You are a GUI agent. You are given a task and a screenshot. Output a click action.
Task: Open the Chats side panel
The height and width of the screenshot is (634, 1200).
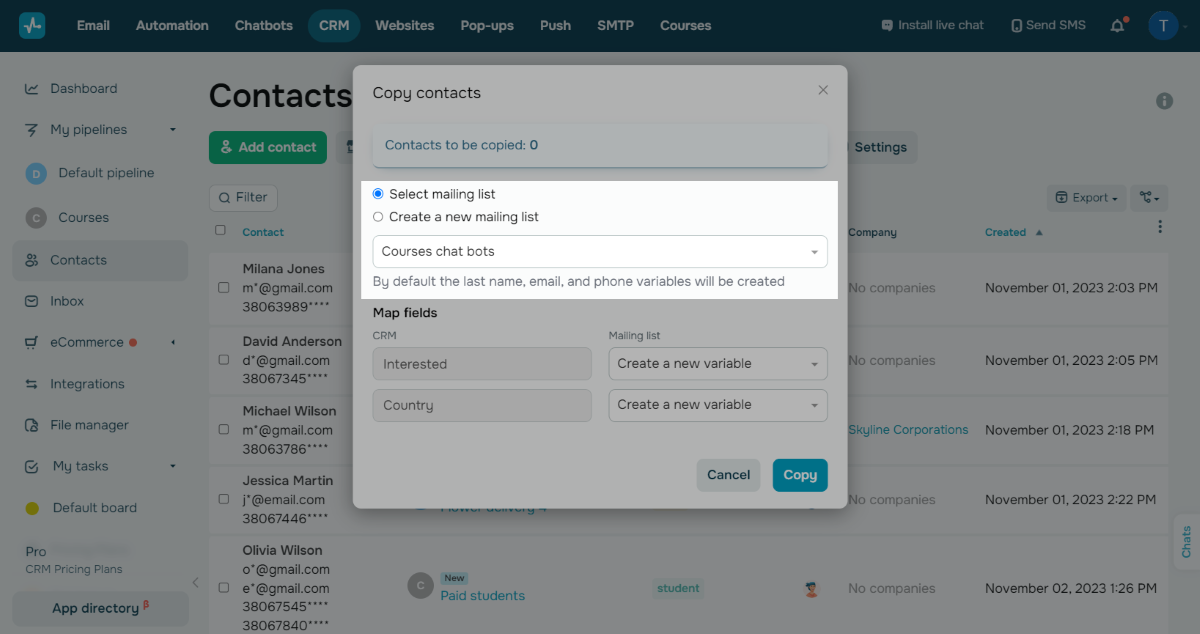pyautogui.click(x=1186, y=542)
